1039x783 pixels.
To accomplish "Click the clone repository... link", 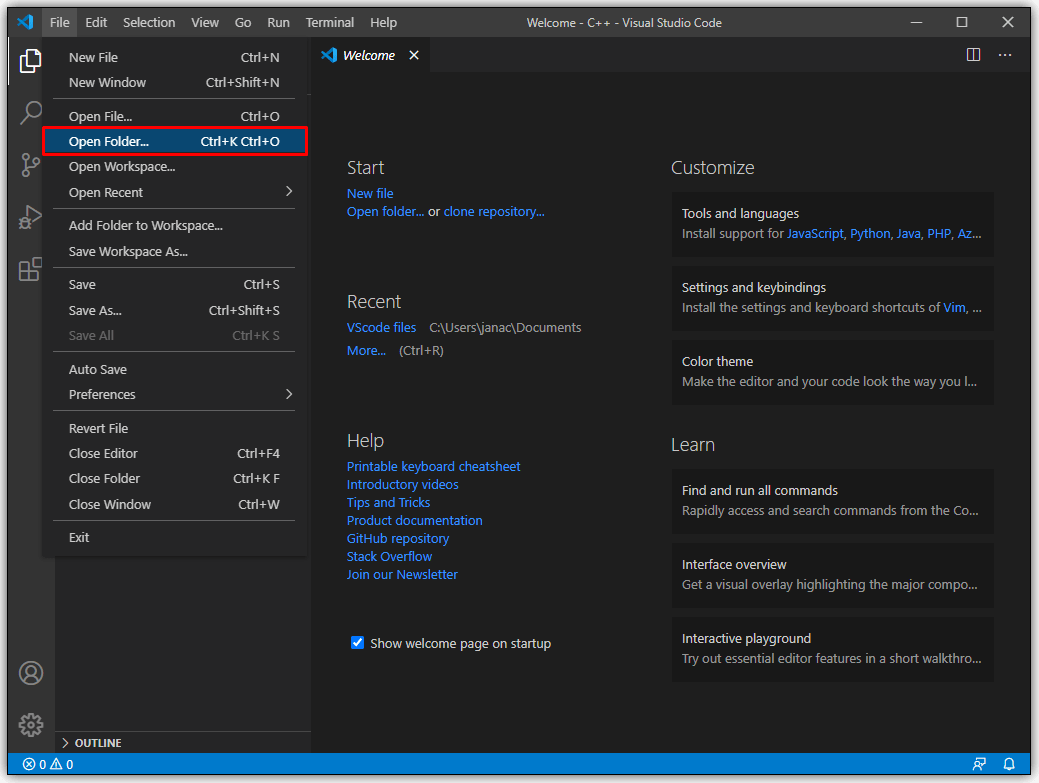I will click(494, 211).
